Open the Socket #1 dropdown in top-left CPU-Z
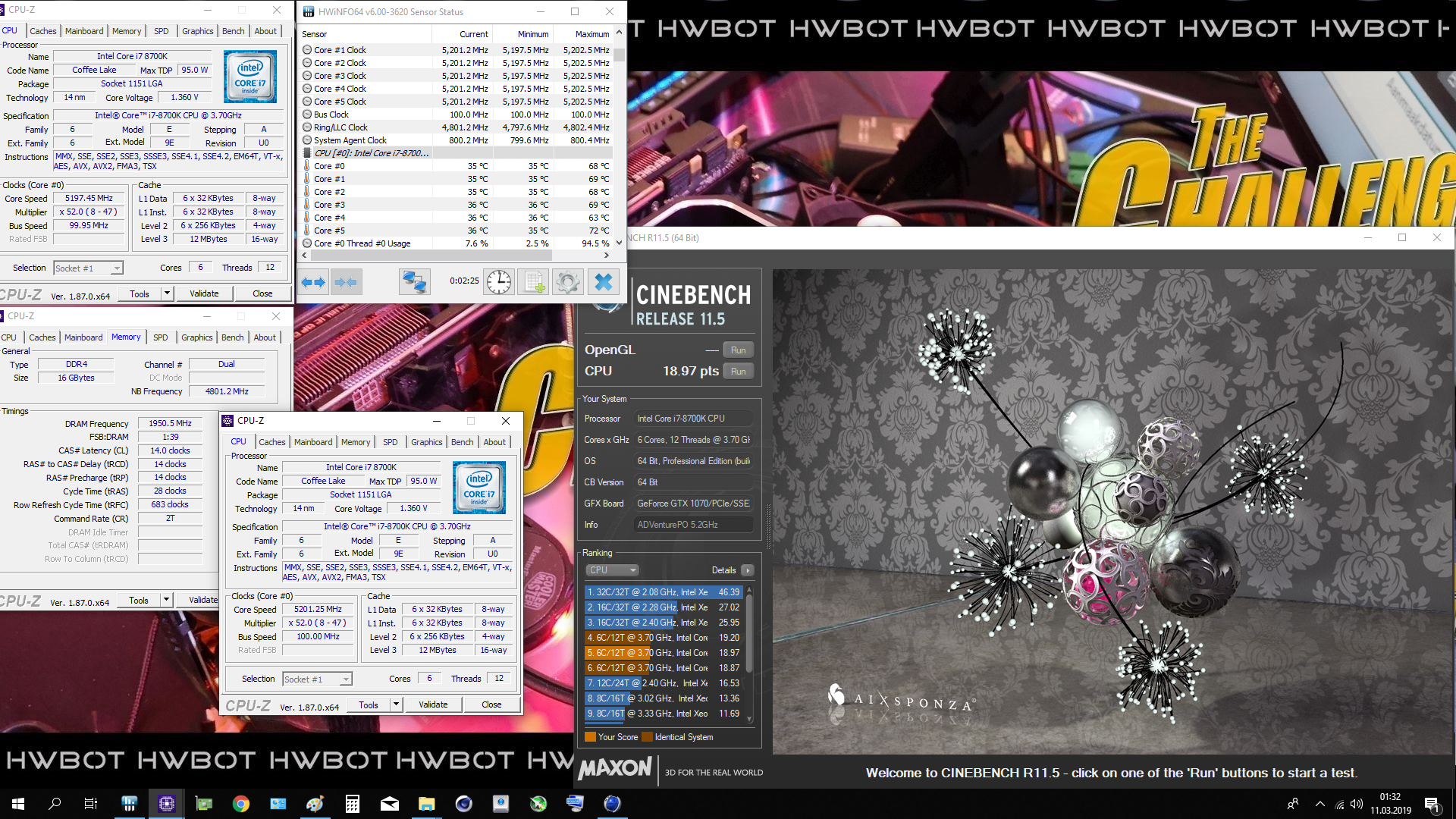 click(x=117, y=268)
